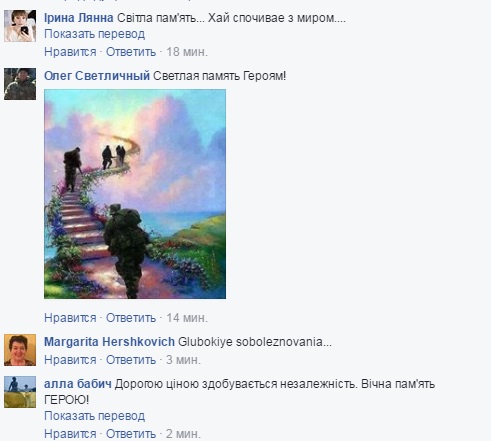The height and width of the screenshot is (441, 491).
Task: Like Margarita Hershkovich's comment
Action: tap(70, 360)
